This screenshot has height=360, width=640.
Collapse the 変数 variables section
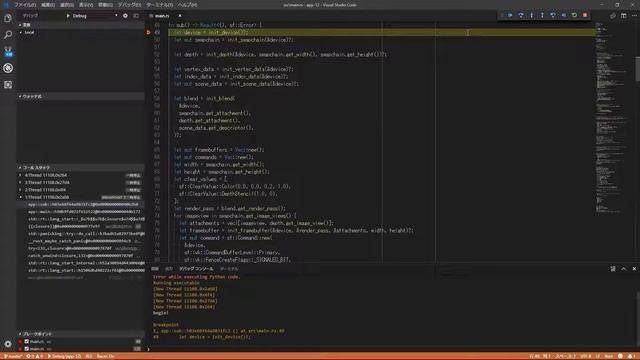[x=80, y=25]
